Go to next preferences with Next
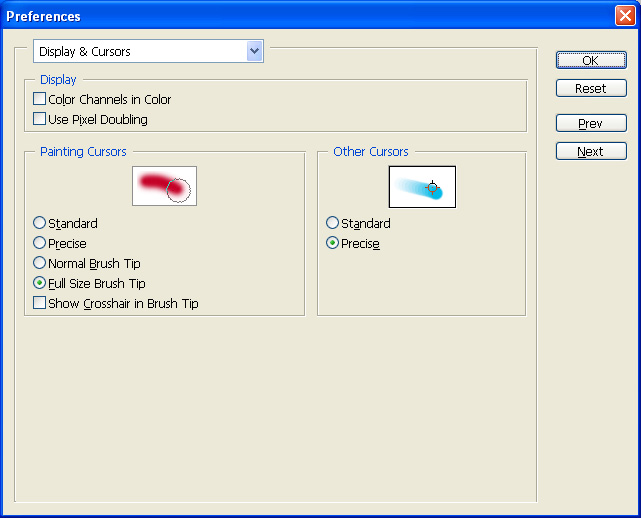 (591, 151)
